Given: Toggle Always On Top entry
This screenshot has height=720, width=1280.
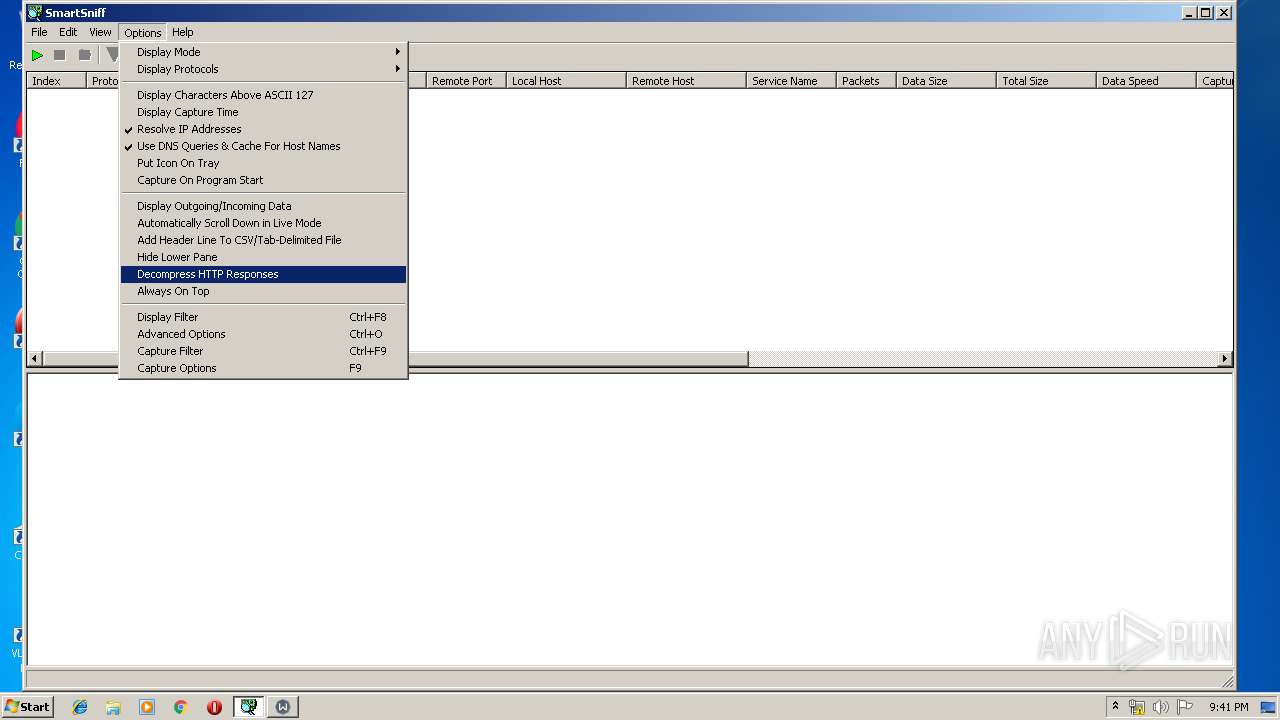Looking at the screenshot, I should [264, 291].
